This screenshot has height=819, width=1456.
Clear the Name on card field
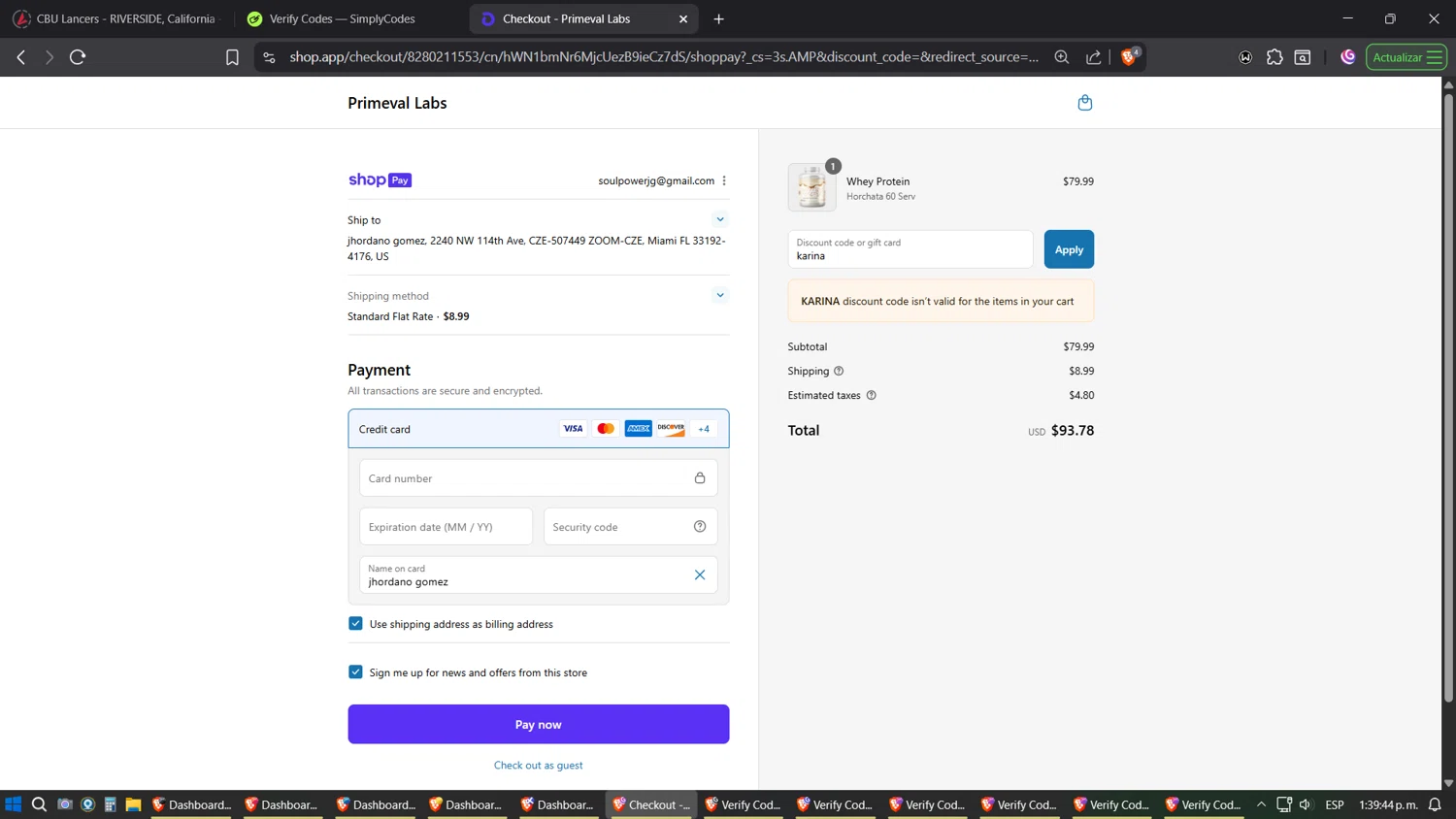[x=700, y=574]
